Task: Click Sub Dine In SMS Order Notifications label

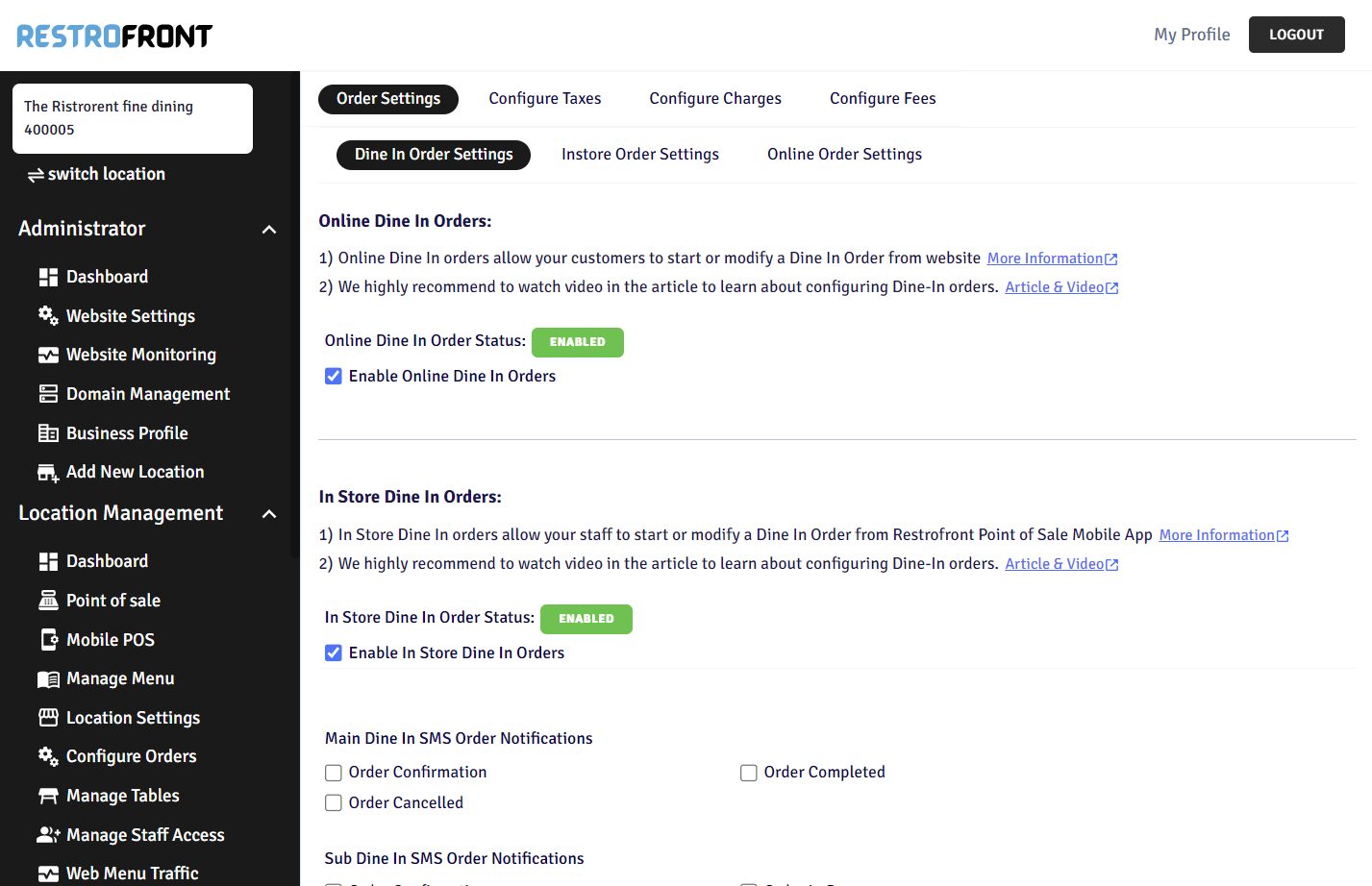Action: click(x=454, y=858)
